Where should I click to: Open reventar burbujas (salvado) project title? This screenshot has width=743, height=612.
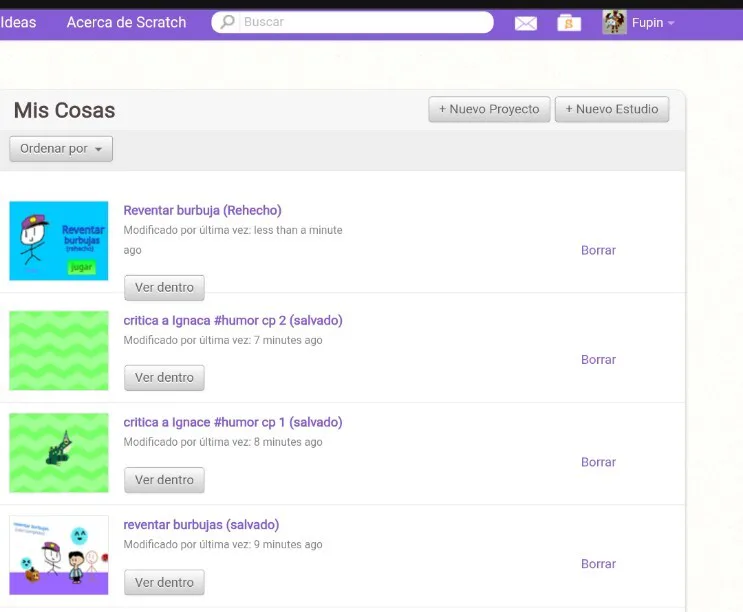click(201, 525)
